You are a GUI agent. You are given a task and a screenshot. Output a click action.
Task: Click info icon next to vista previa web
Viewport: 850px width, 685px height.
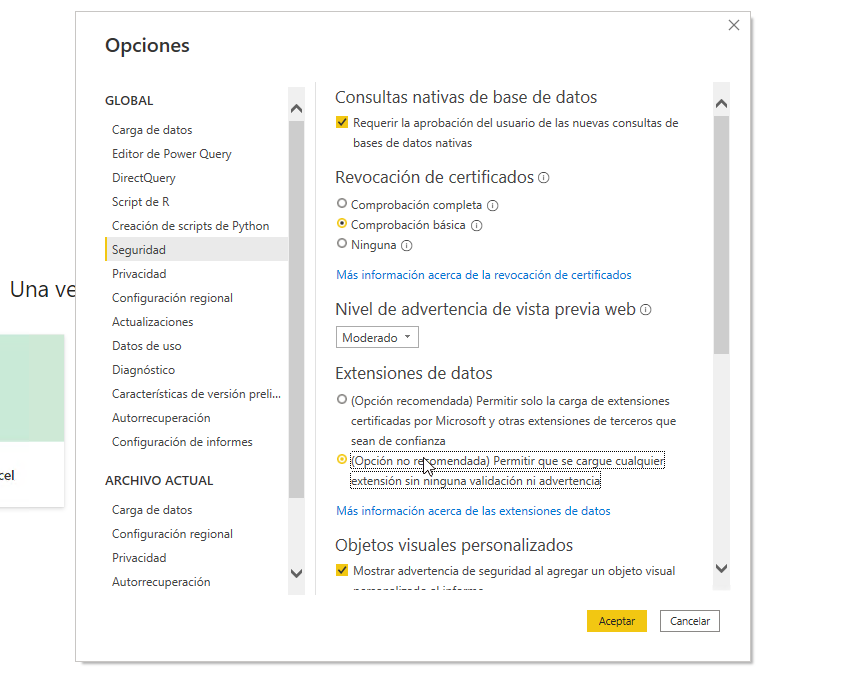coord(646,310)
